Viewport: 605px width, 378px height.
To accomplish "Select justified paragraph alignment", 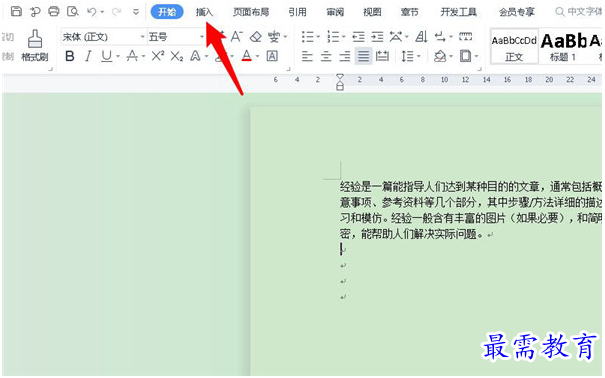I will click(363, 57).
